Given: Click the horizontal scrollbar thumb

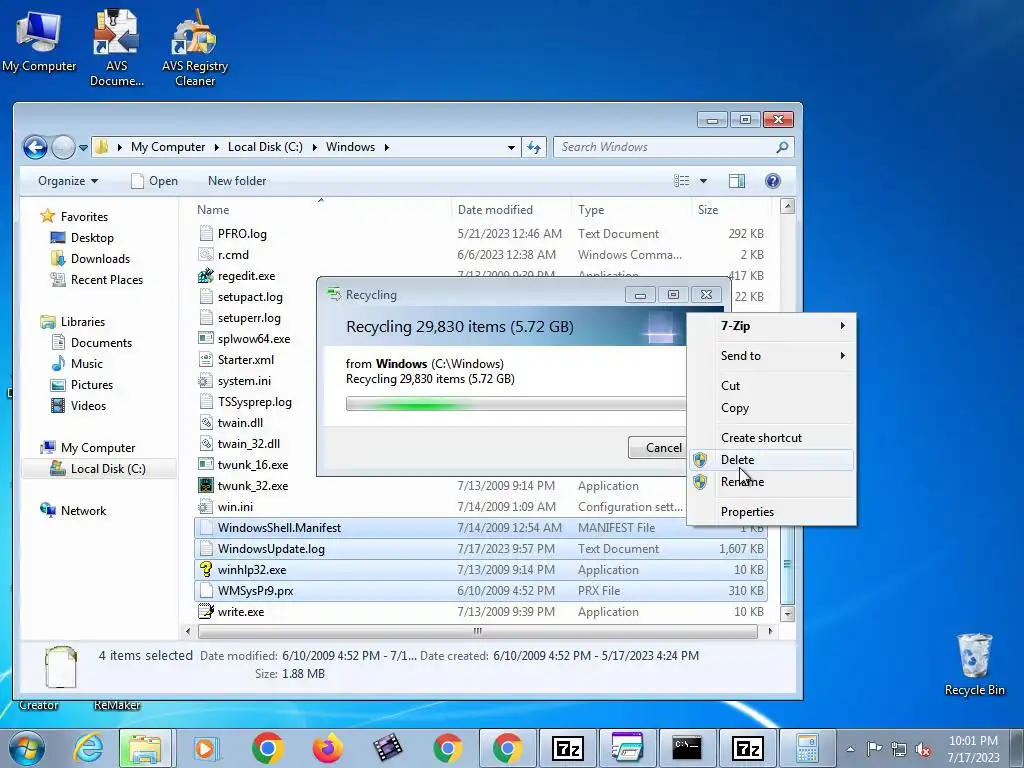Looking at the screenshot, I should tap(477, 632).
